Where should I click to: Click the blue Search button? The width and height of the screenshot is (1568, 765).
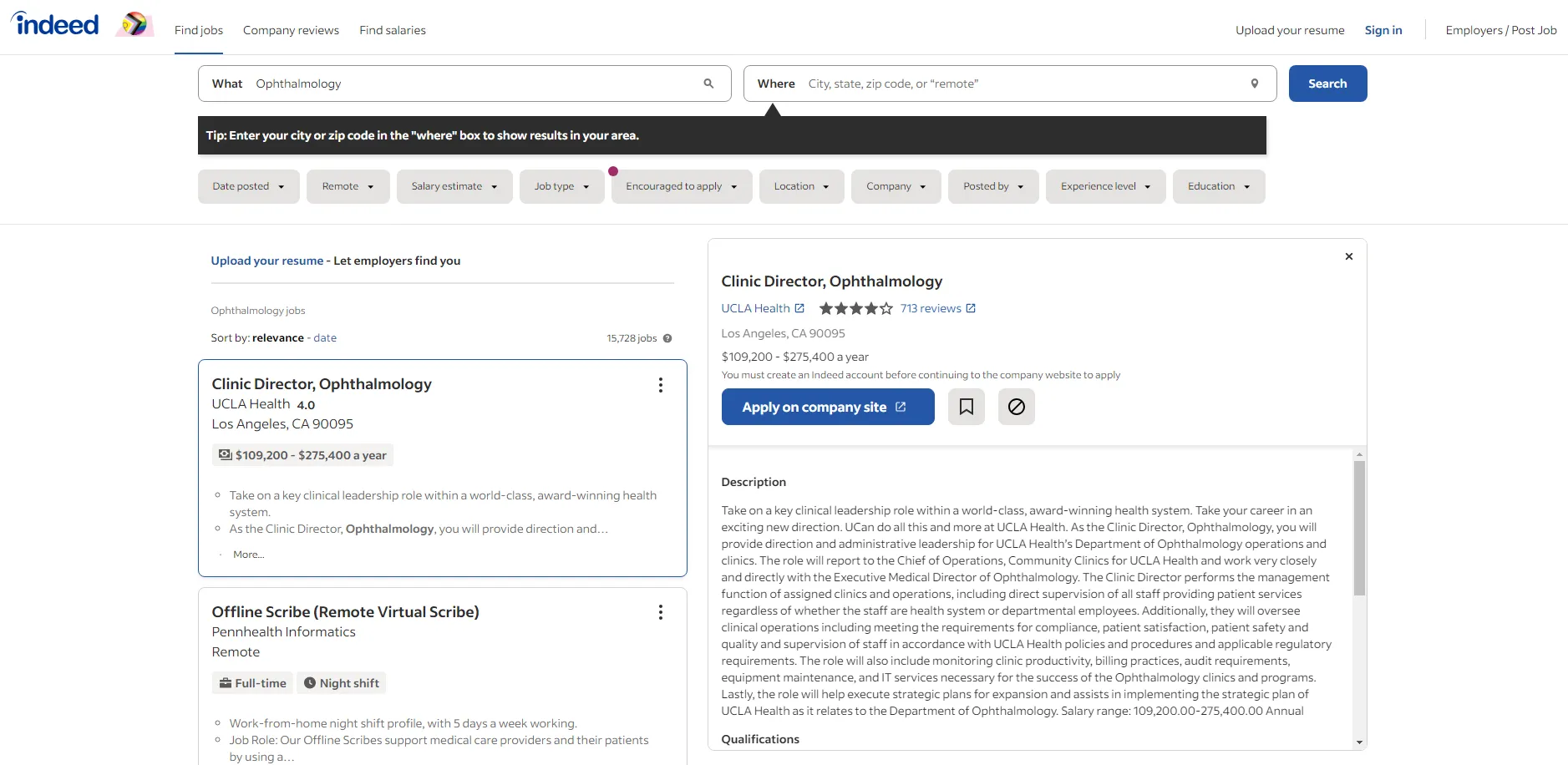tap(1327, 84)
